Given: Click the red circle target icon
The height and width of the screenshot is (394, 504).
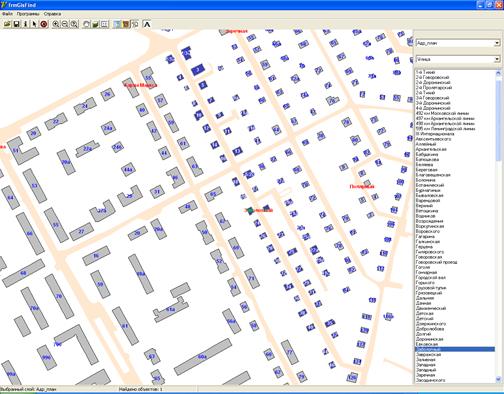Looking at the screenshot, I should [x=44, y=24].
